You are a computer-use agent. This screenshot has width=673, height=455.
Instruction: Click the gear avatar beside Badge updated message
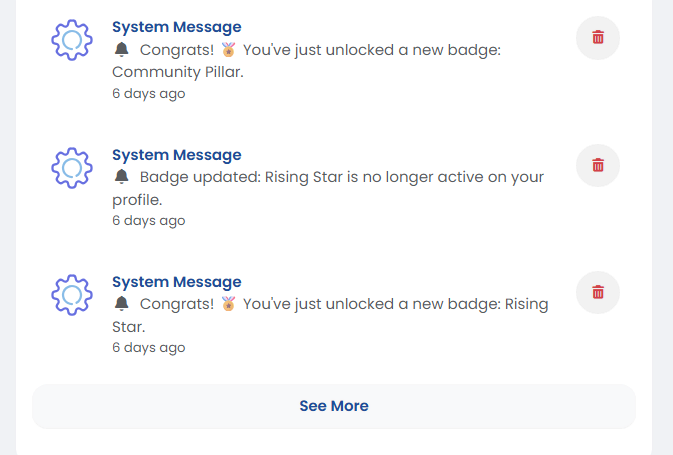72,167
